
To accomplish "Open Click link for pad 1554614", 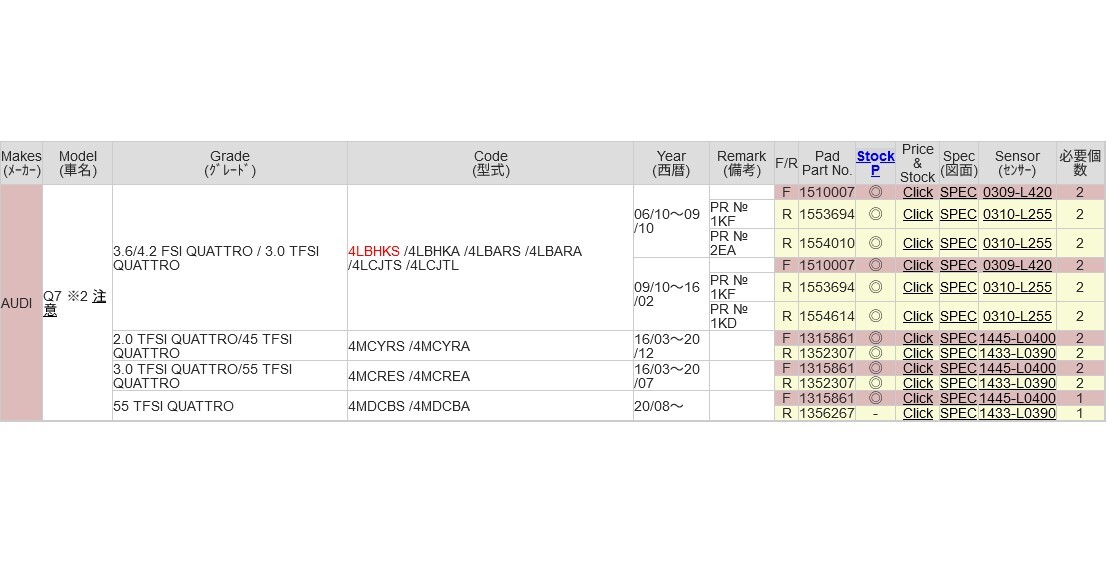I will point(917,316).
